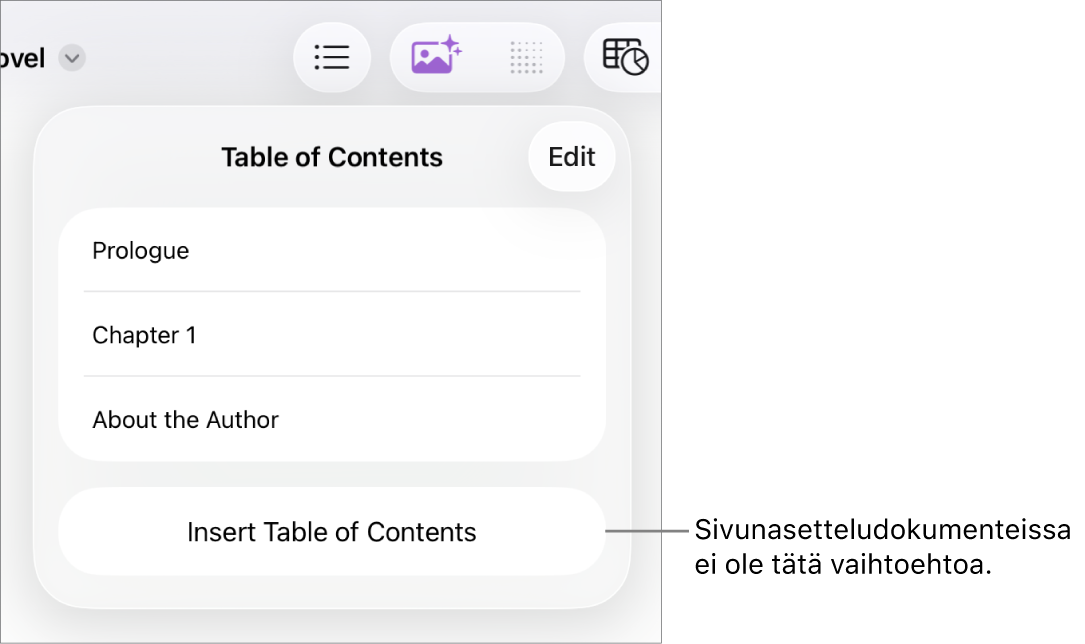
Task: Click the document title text in toolbar
Action: [x=23, y=59]
